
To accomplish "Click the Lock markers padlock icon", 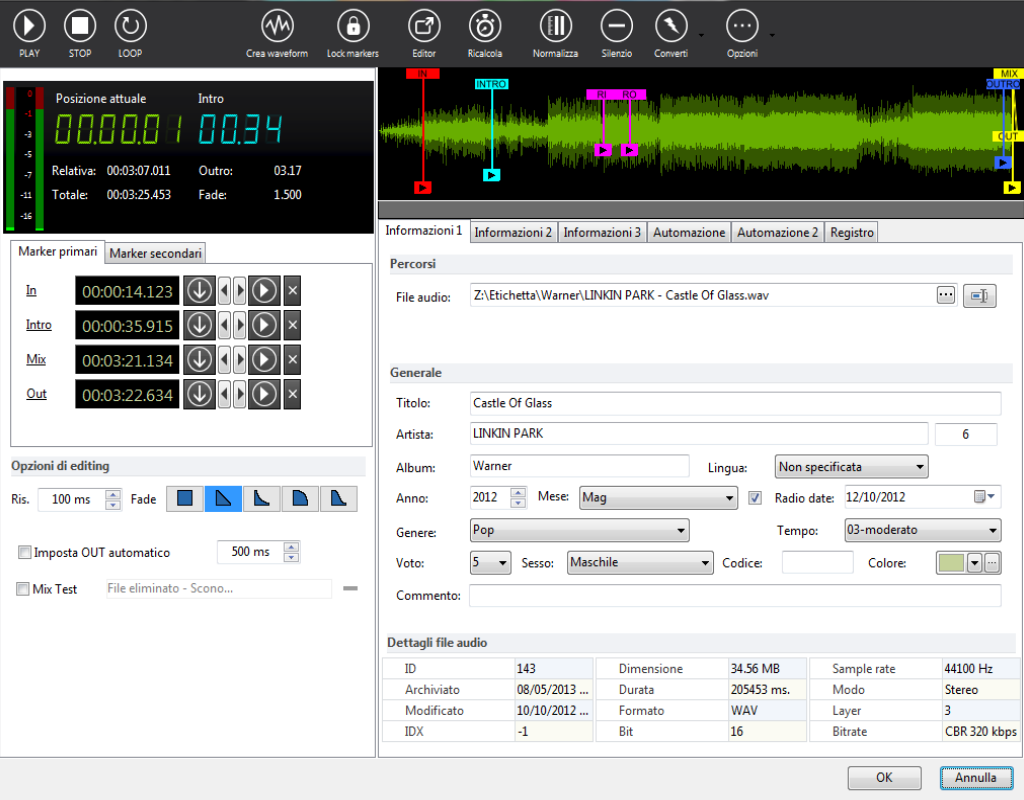I will [x=352, y=26].
